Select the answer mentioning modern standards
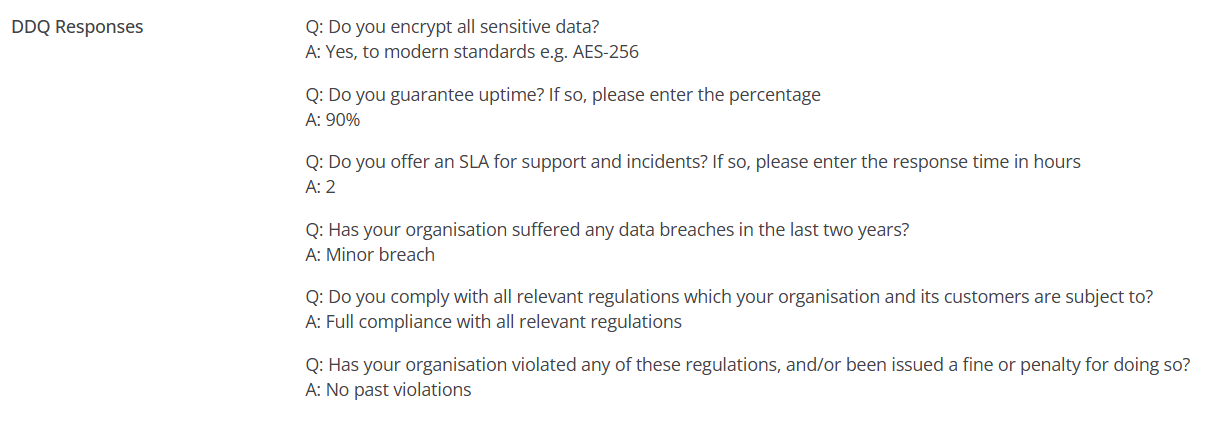 click(471, 52)
